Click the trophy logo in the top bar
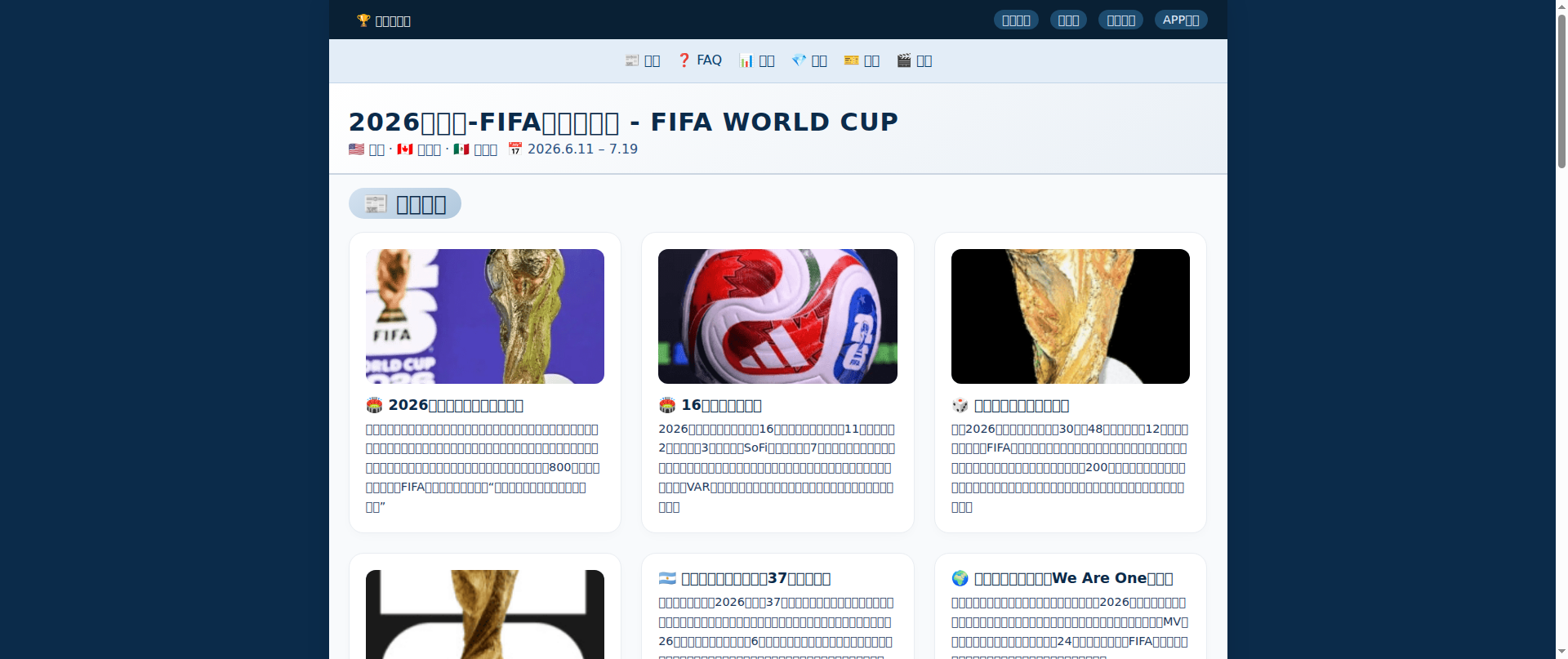1568x659 pixels. point(363,20)
